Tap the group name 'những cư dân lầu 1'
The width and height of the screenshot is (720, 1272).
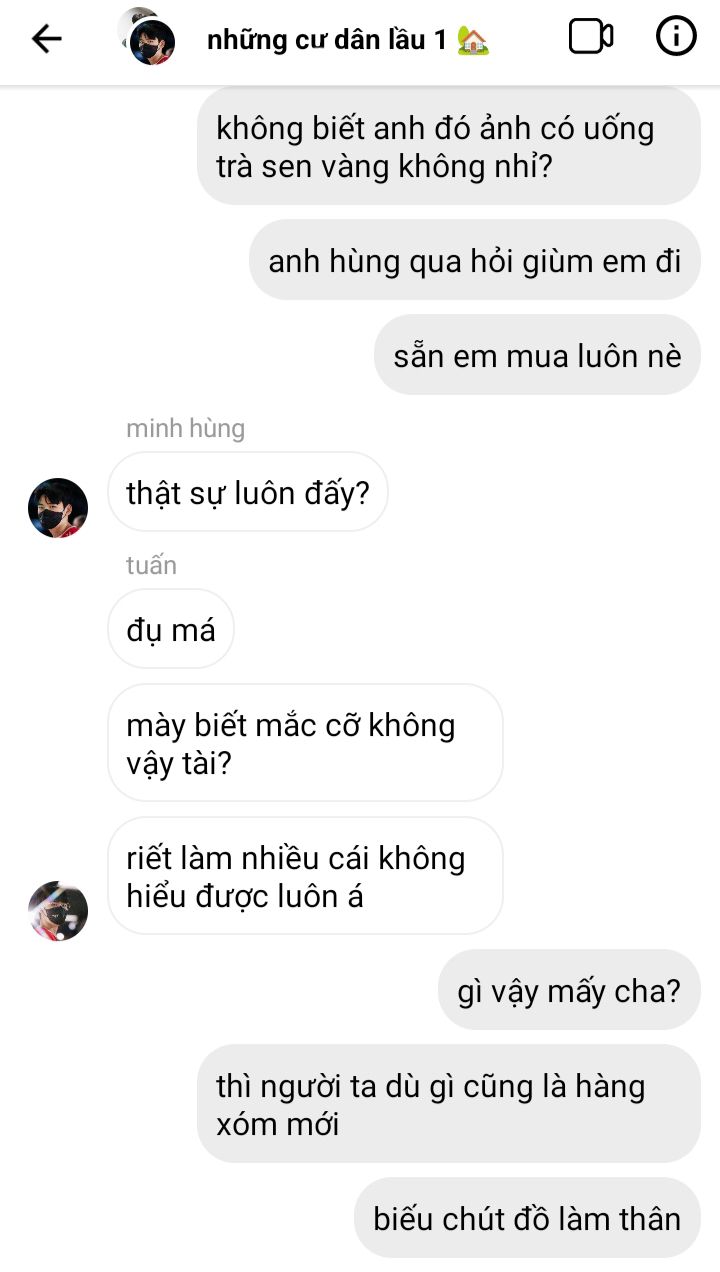coord(326,40)
